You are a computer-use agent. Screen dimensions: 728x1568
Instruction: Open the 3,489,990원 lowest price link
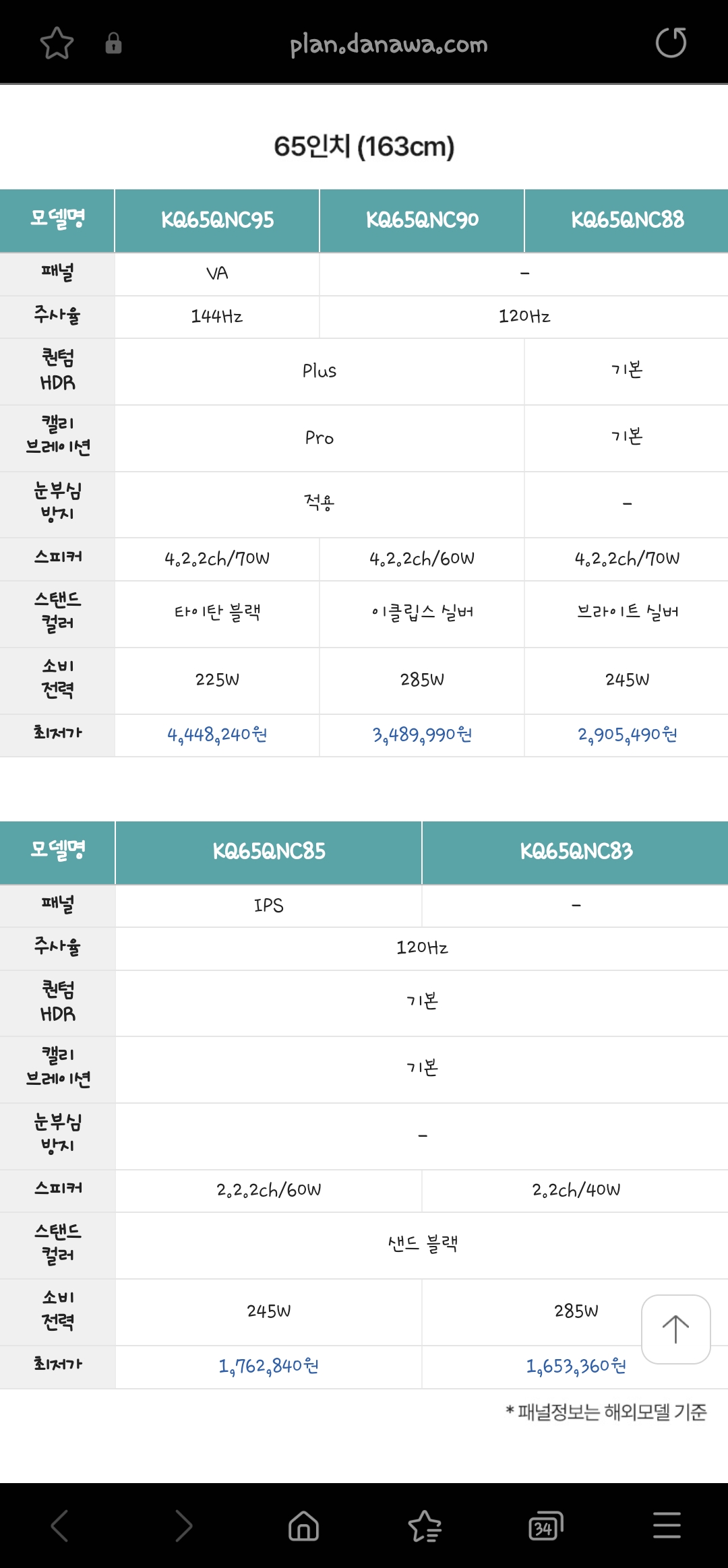[x=422, y=734]
